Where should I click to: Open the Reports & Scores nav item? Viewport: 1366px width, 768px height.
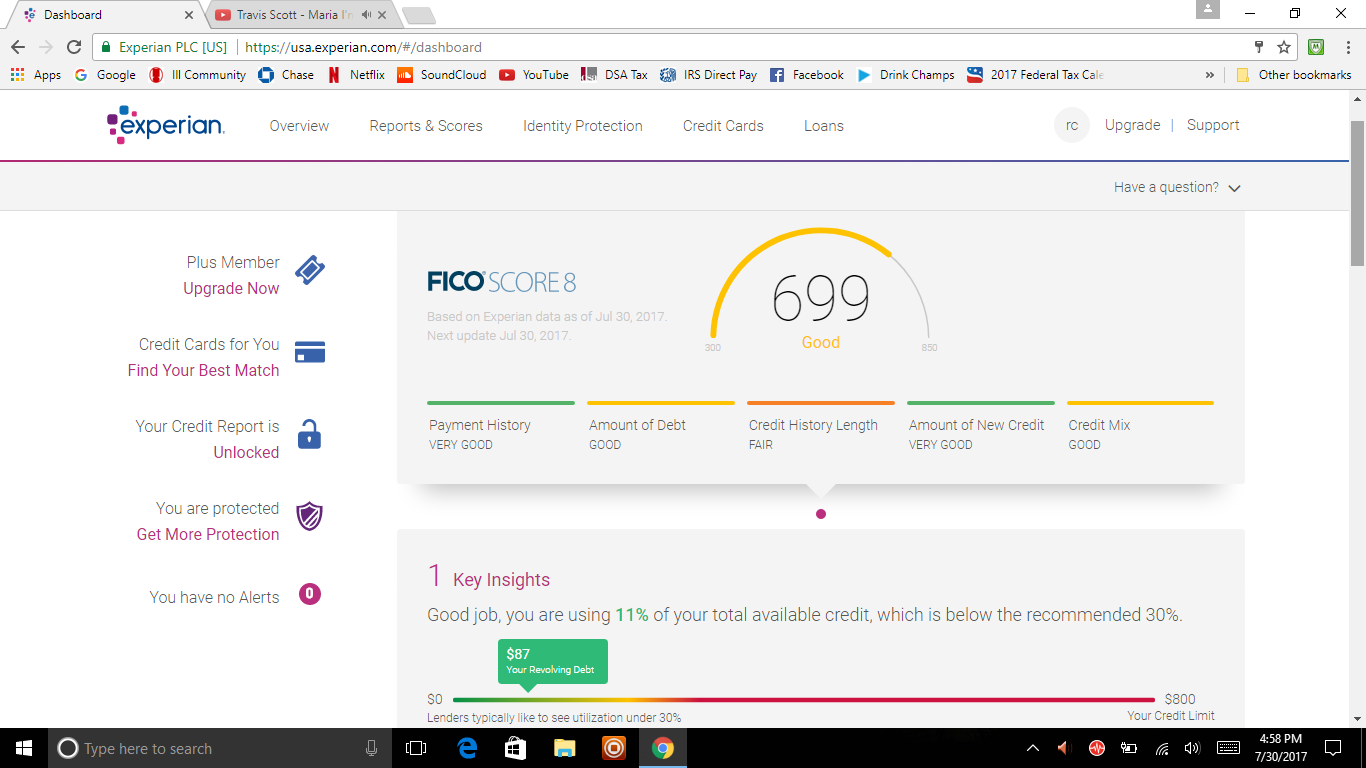coord(426,126)
